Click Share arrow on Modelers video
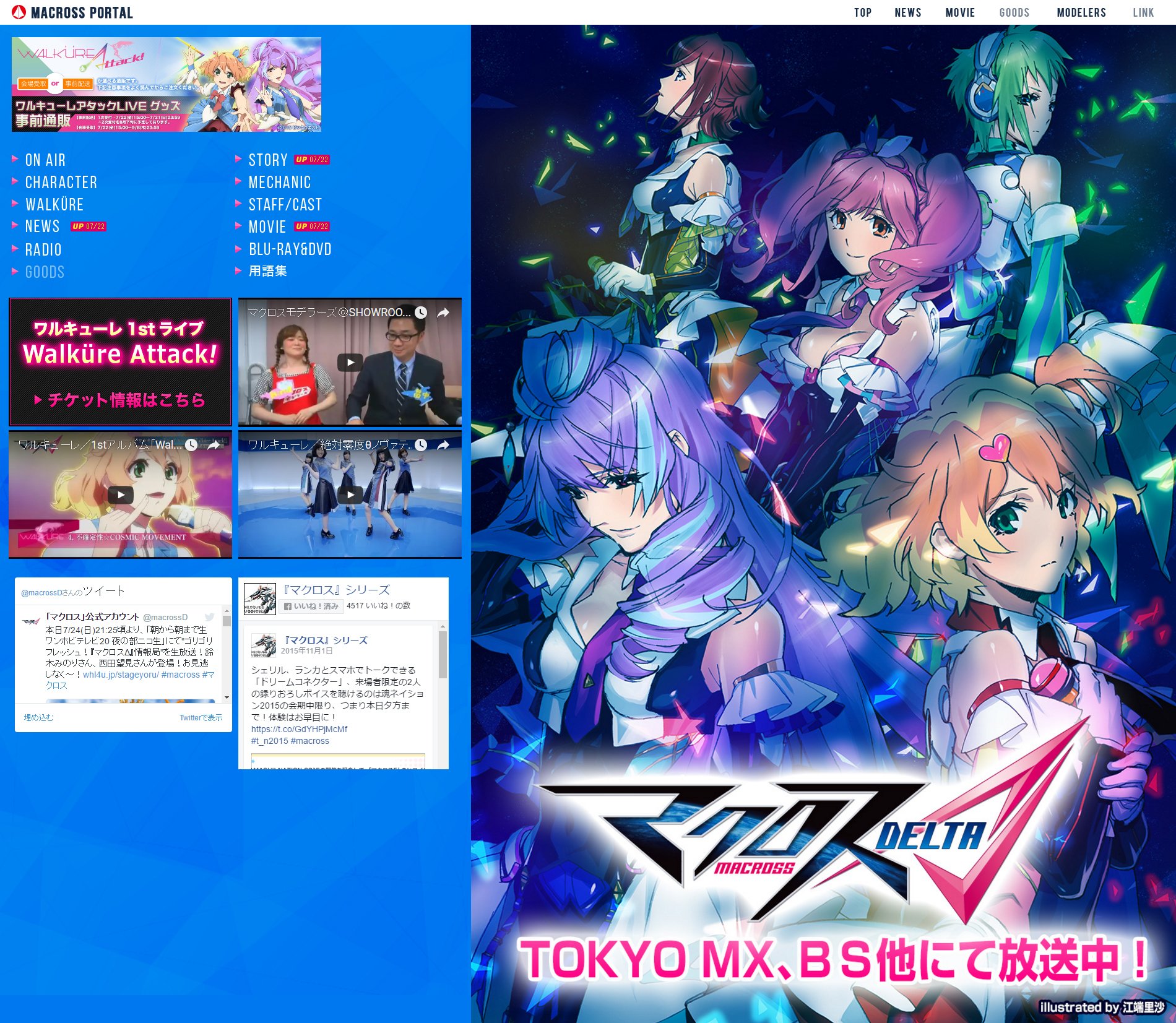1176x1023 pixels. pyautogui.click(x=443, y=313)
